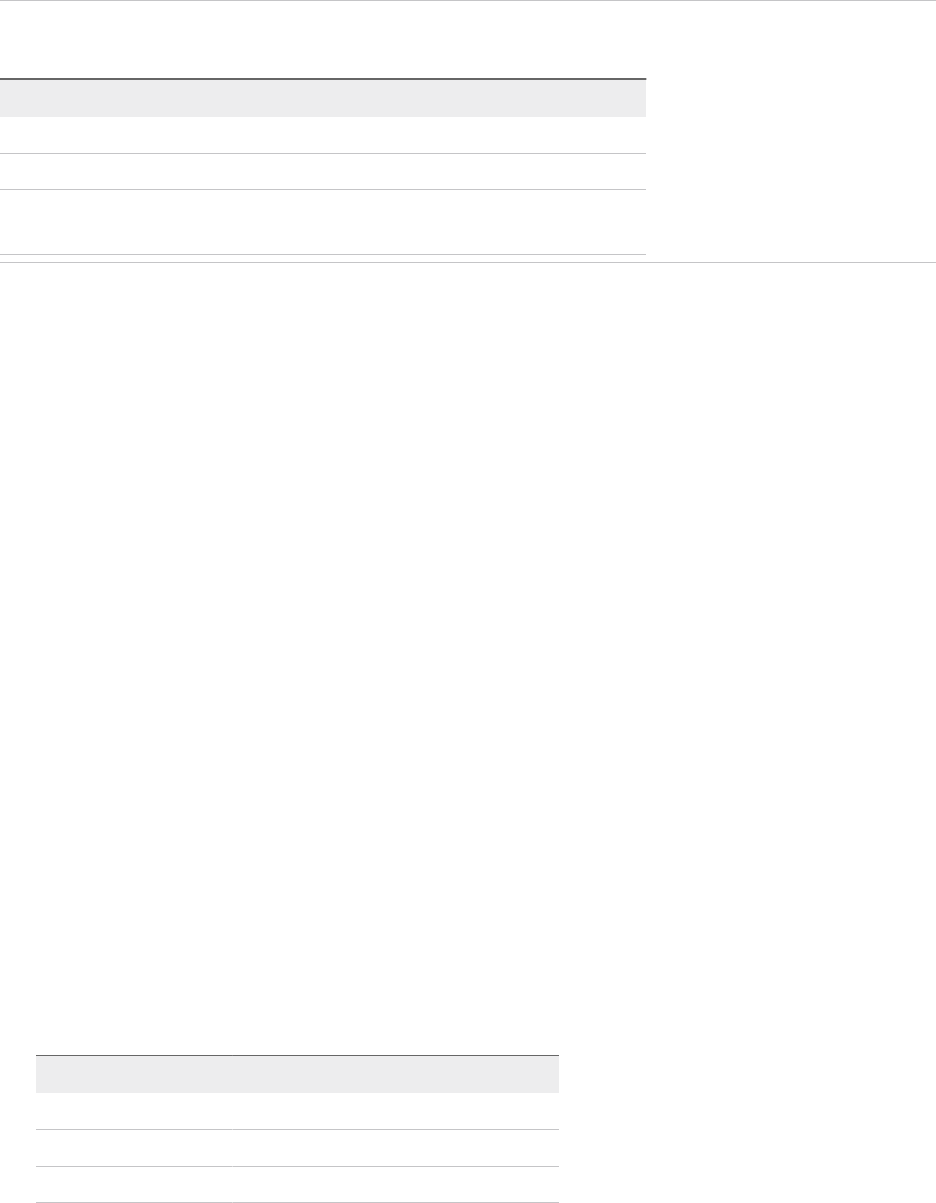Click the bottom border line of the wider table
Screen dimensions: 936x1203
coord(323,255)
